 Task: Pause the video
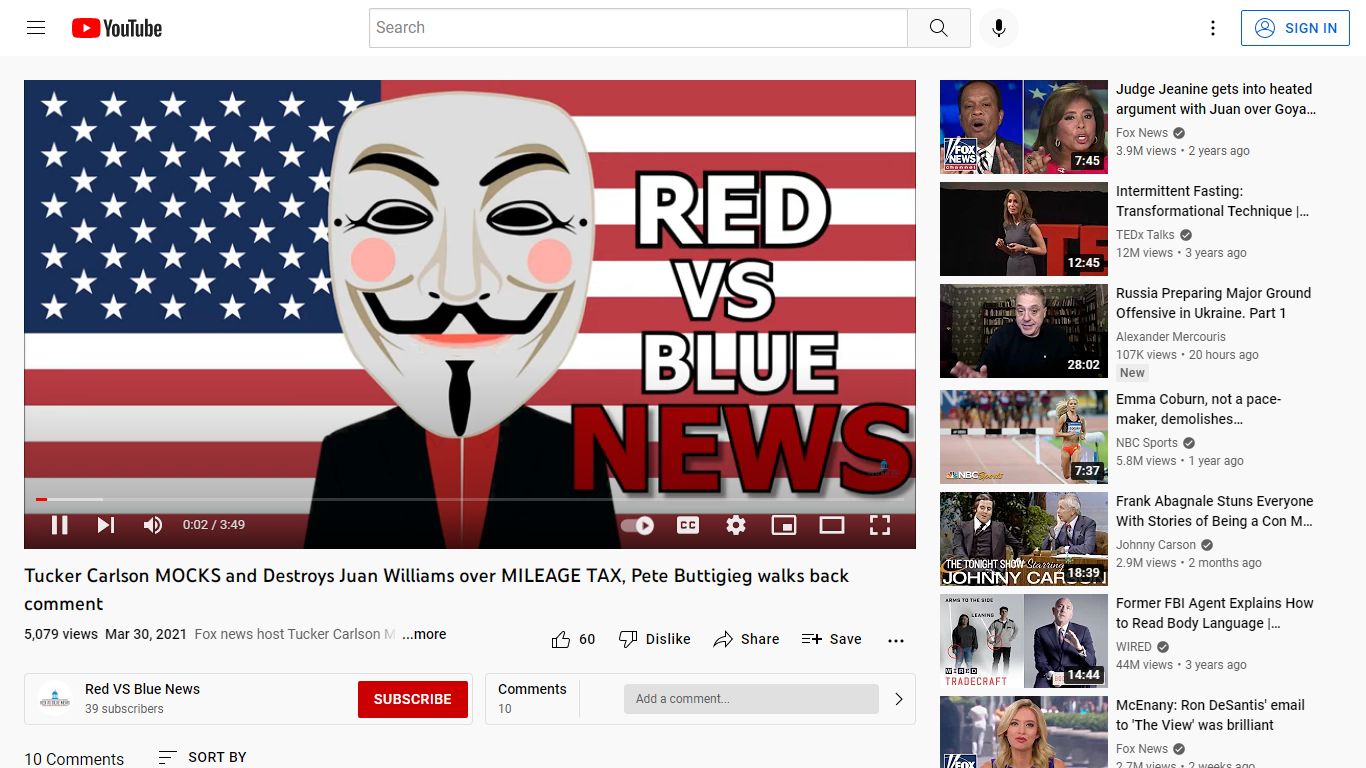[59, 525]
